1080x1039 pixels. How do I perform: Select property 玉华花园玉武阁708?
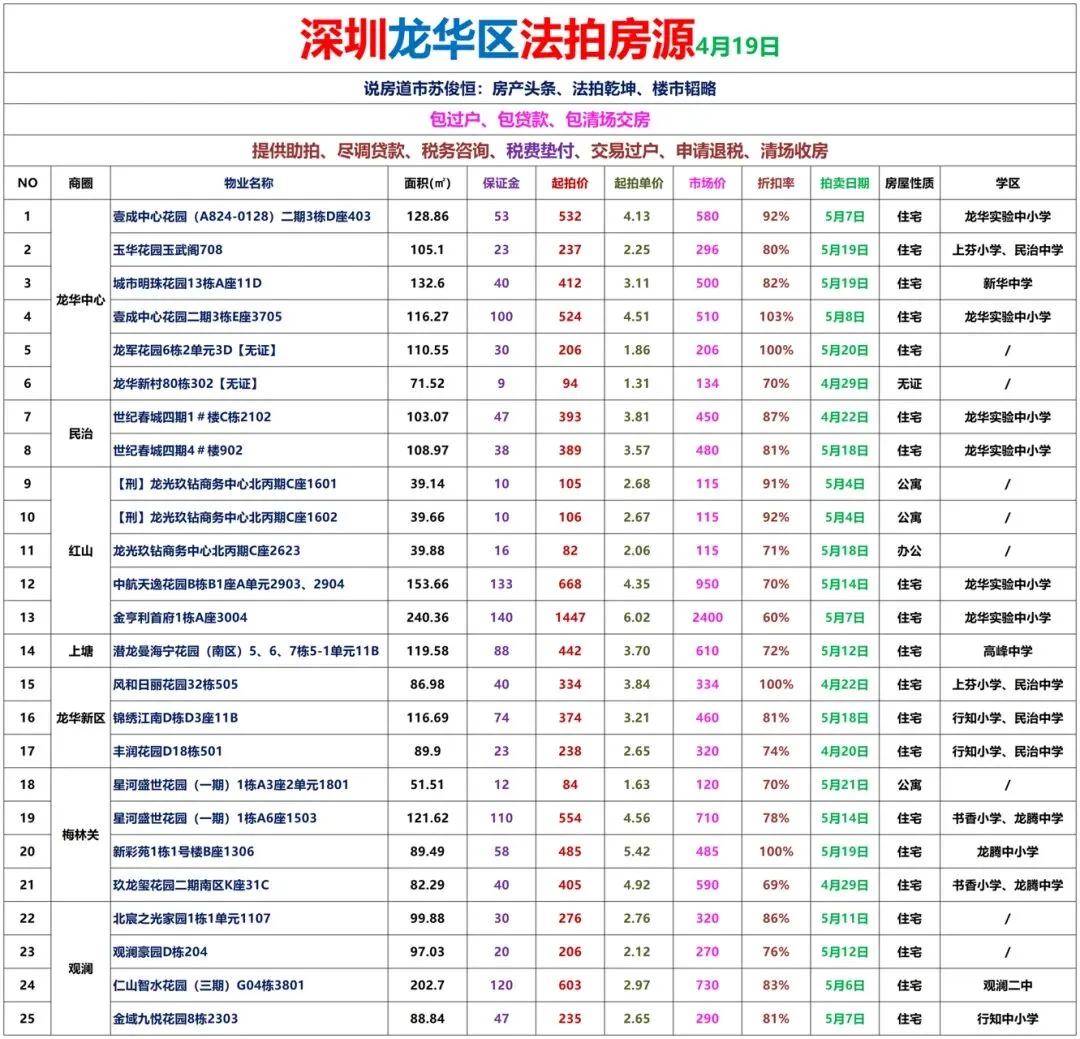click(x=168, y=249)
